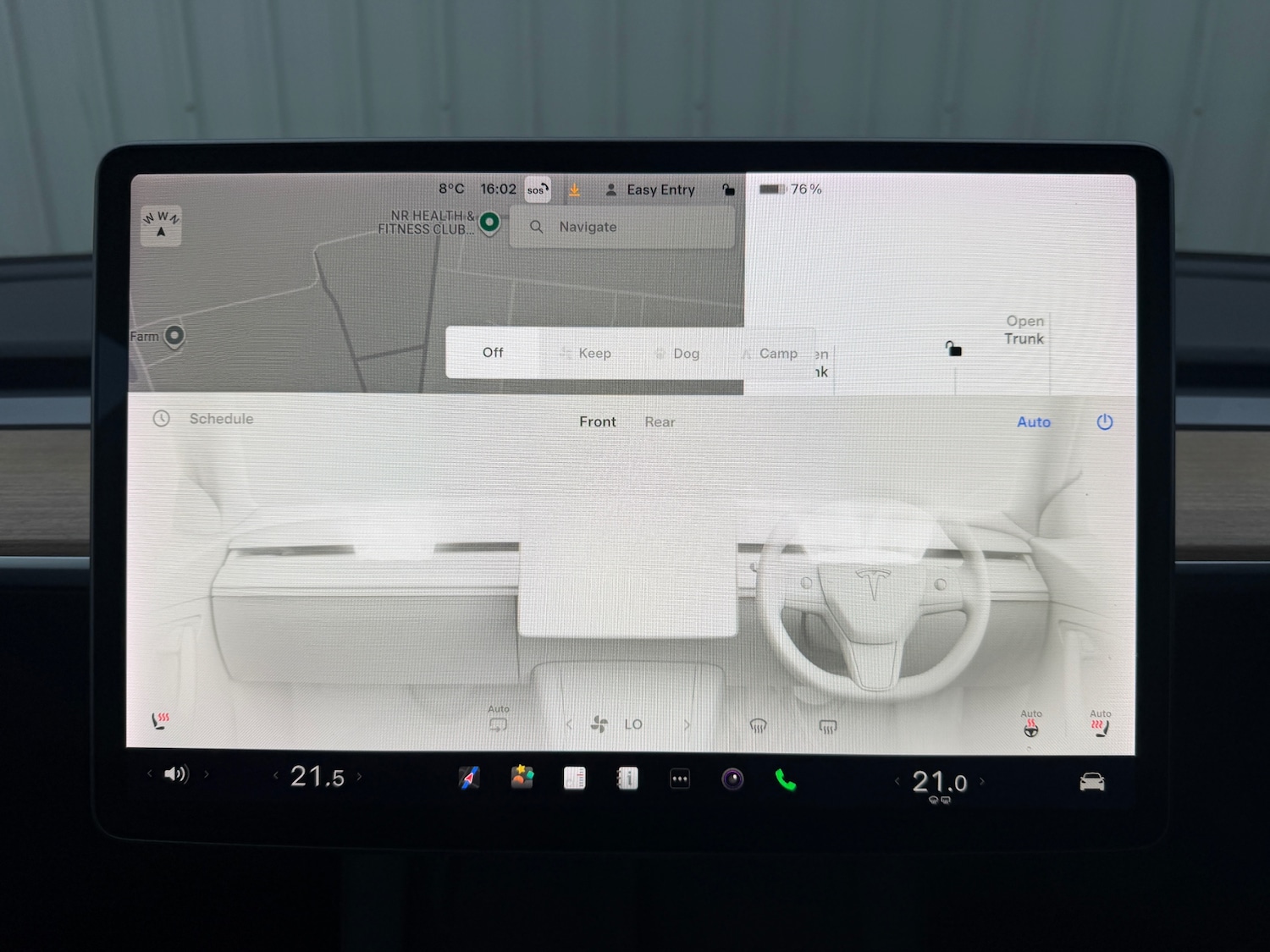Open the front defrost control

coord(759,724)
